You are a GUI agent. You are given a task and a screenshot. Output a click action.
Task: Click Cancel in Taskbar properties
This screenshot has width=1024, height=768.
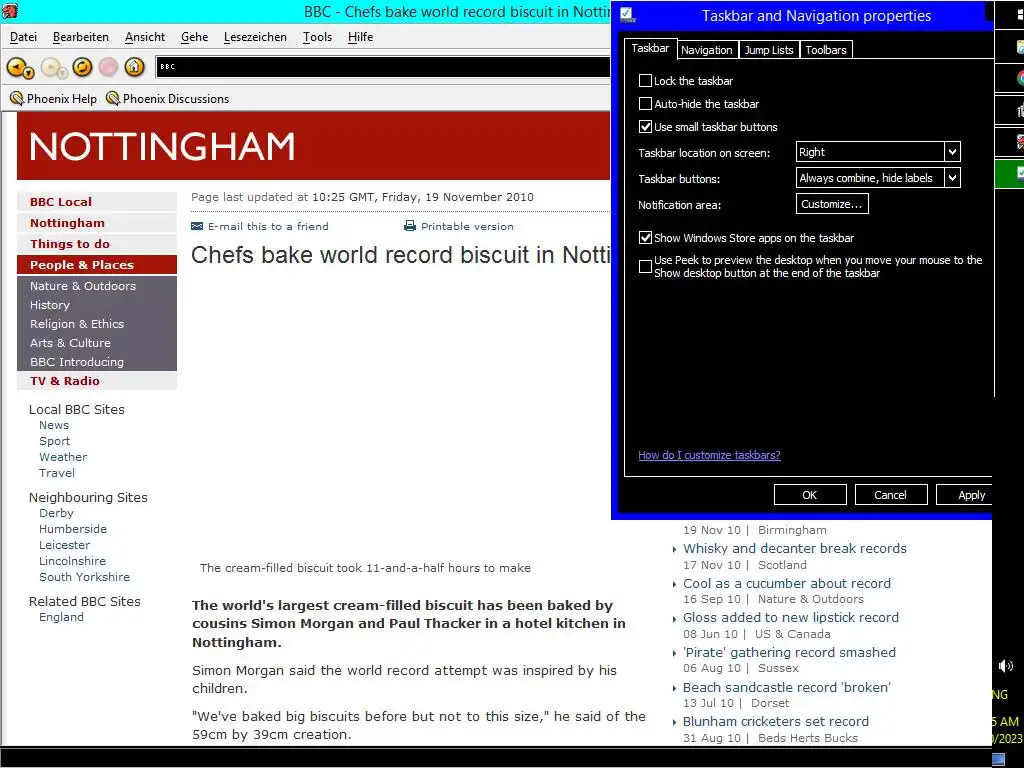tap(891, 494)
